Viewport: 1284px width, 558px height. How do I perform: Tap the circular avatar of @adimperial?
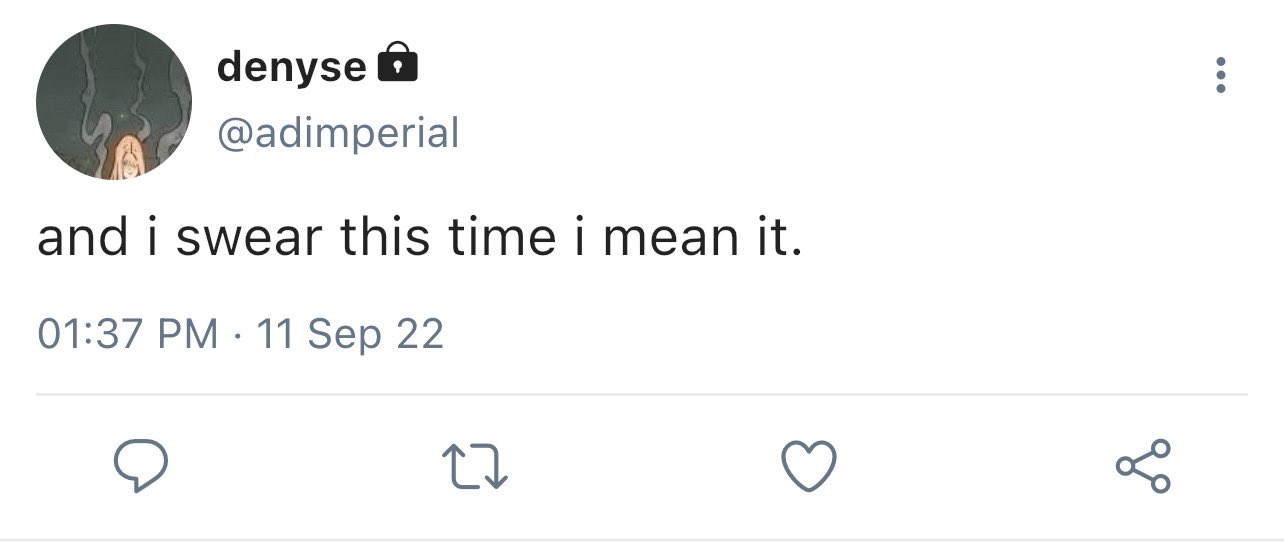click(113, 103)
